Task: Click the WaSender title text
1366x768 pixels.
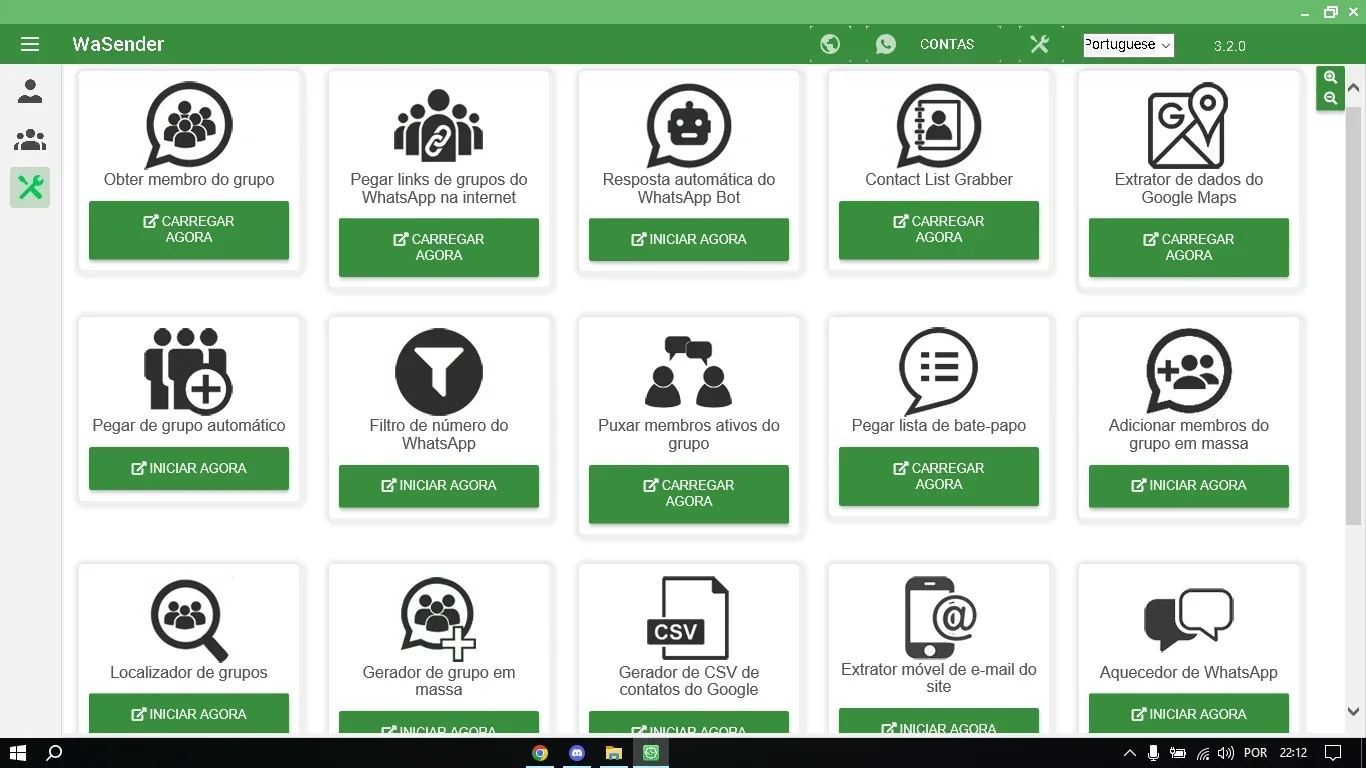Action: click(x=118, y=44)
